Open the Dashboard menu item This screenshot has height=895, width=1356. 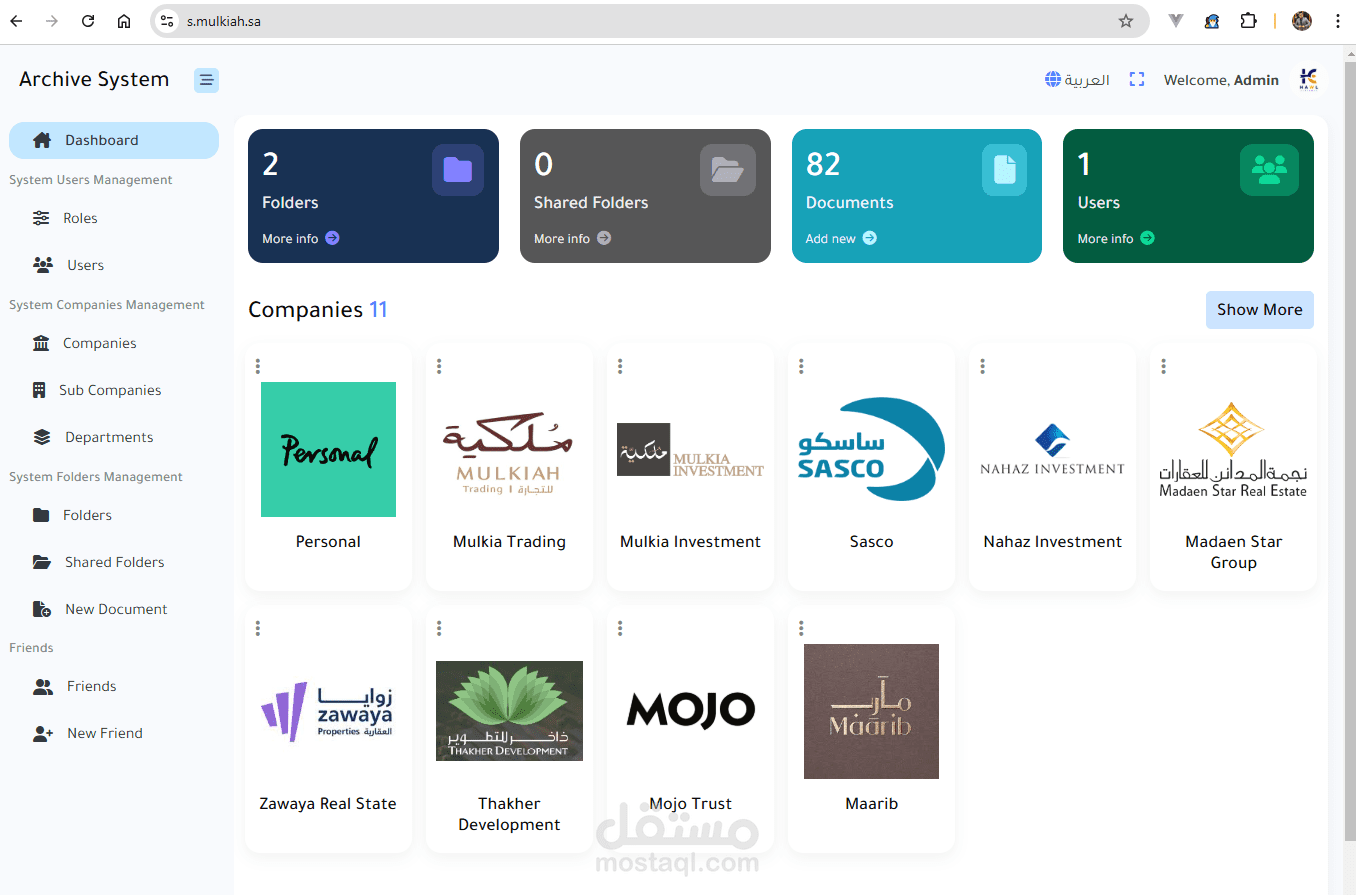coord(114,140)
